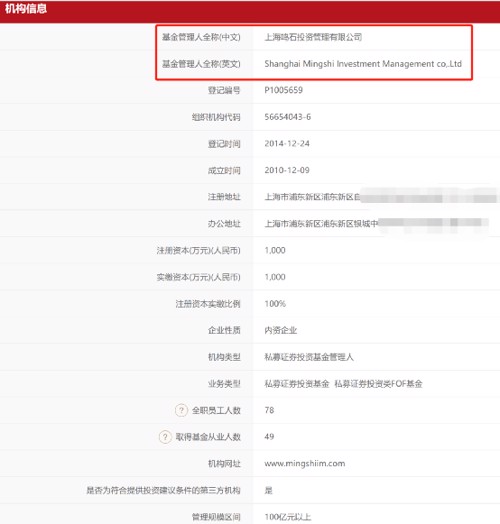Click the organization code 56654043-6
This screenshot has width=500, height=524.
(287, 117)
